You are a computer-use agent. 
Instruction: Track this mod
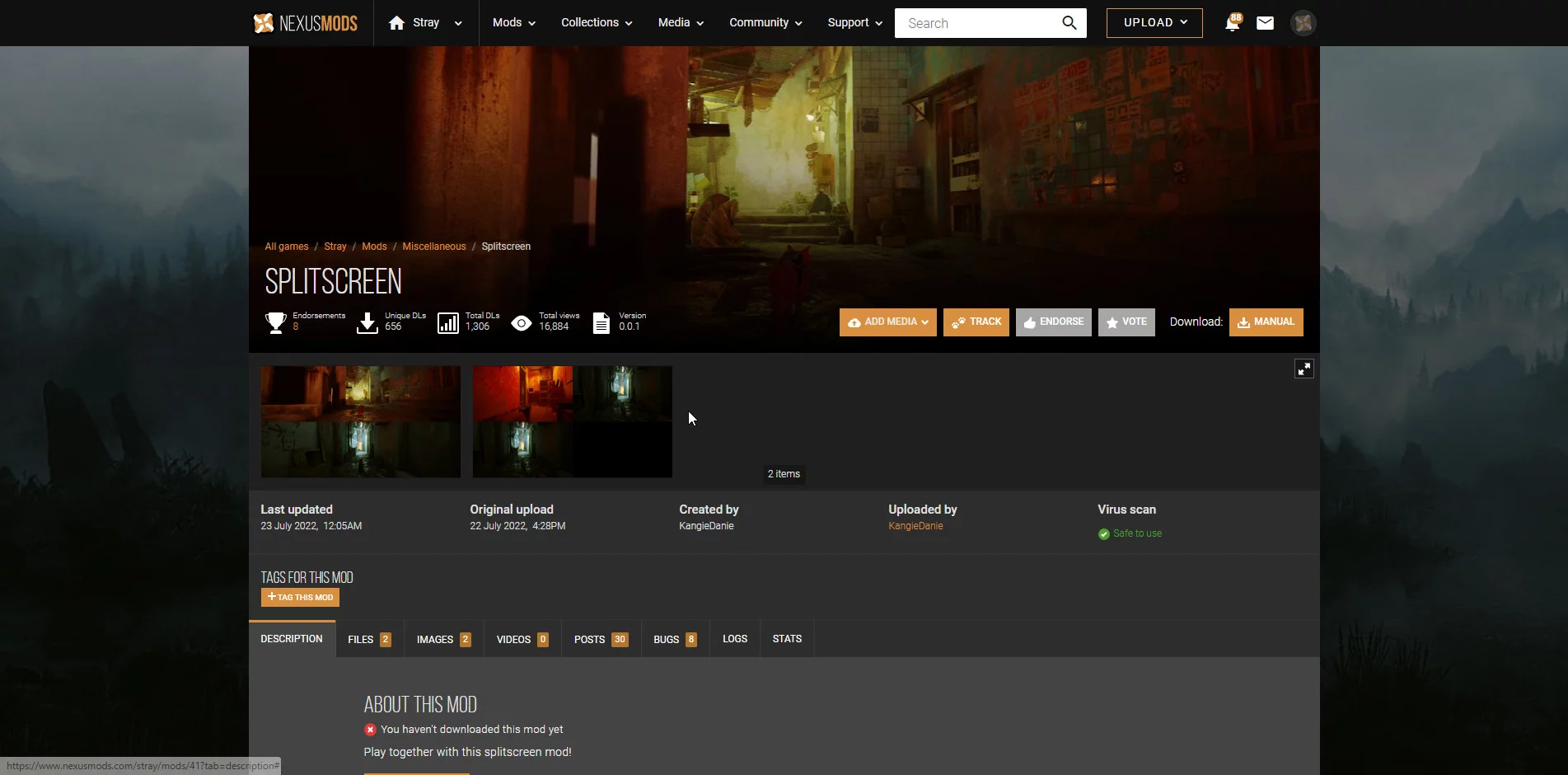tap(976, 322)
